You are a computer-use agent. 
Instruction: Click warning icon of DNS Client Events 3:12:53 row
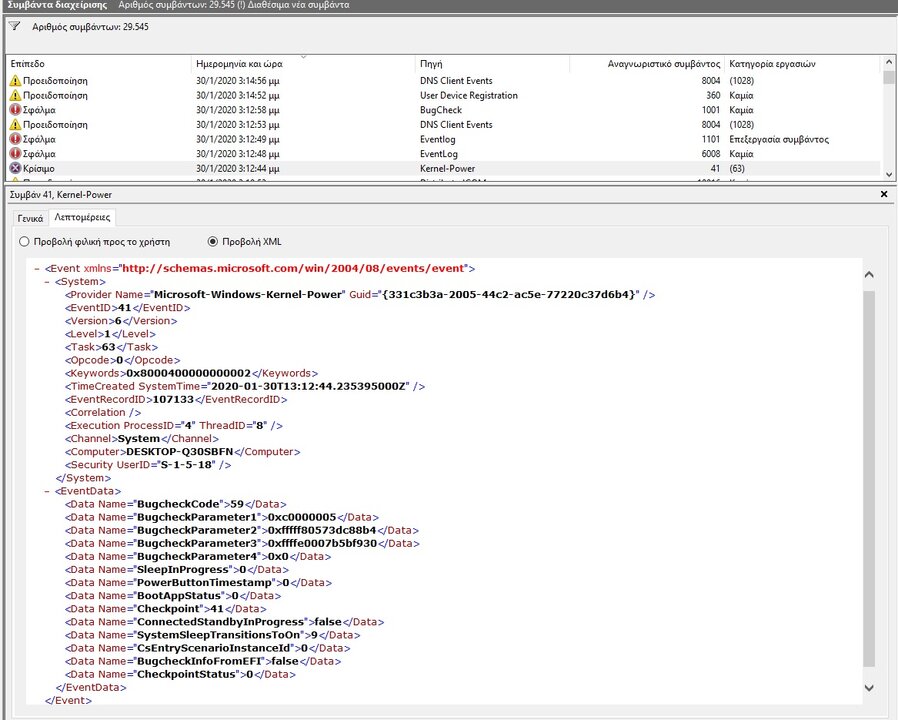point(15,125)
